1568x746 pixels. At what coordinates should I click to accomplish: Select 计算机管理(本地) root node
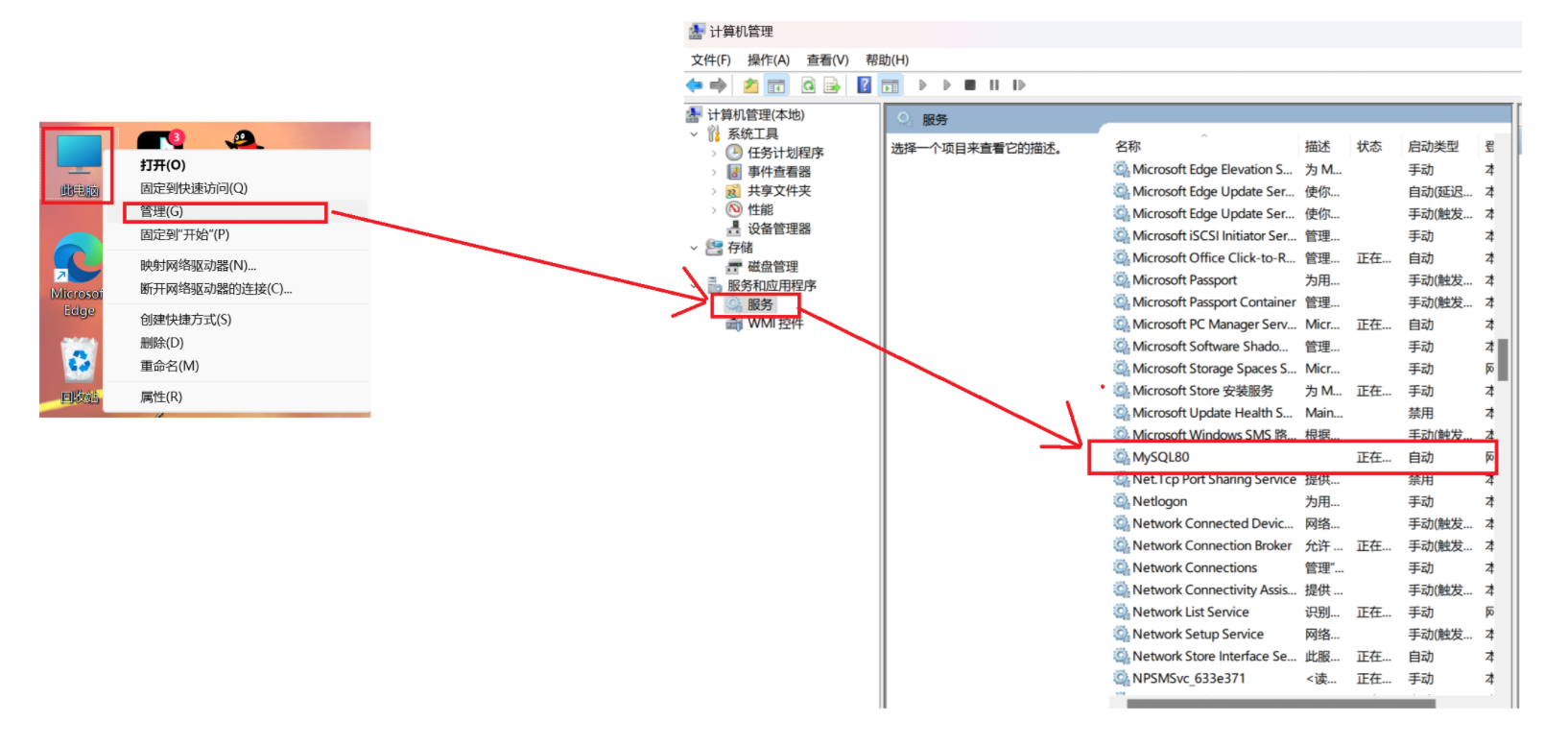point(755,115)
